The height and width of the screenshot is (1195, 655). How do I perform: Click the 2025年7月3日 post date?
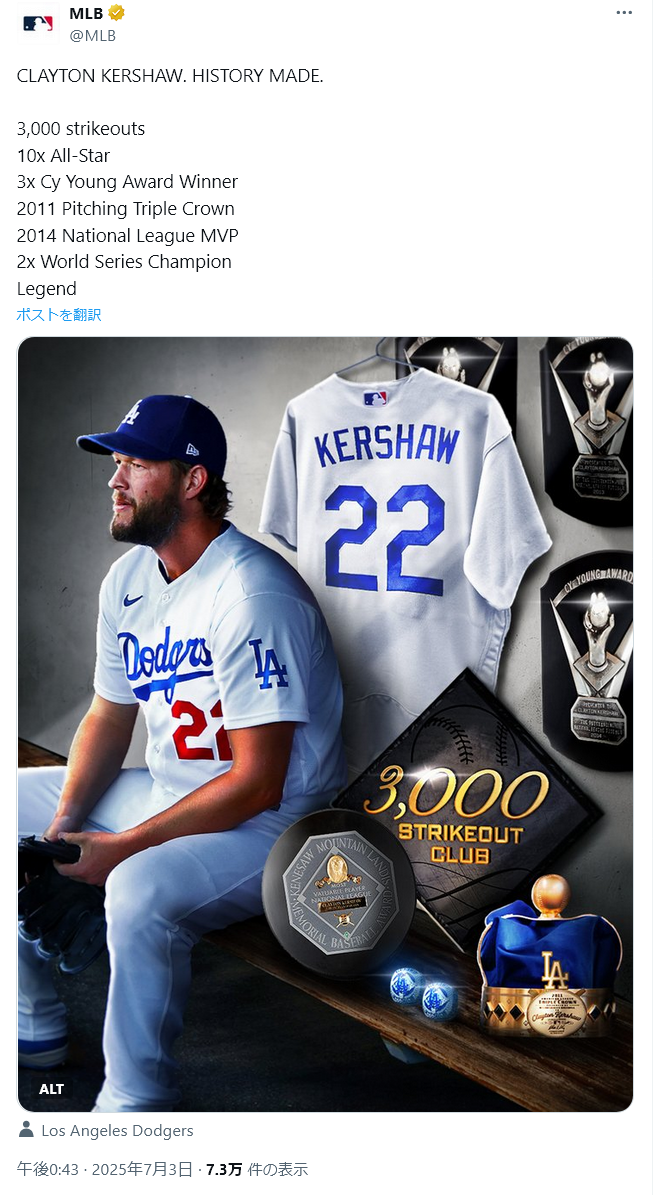pos(143,1170)
